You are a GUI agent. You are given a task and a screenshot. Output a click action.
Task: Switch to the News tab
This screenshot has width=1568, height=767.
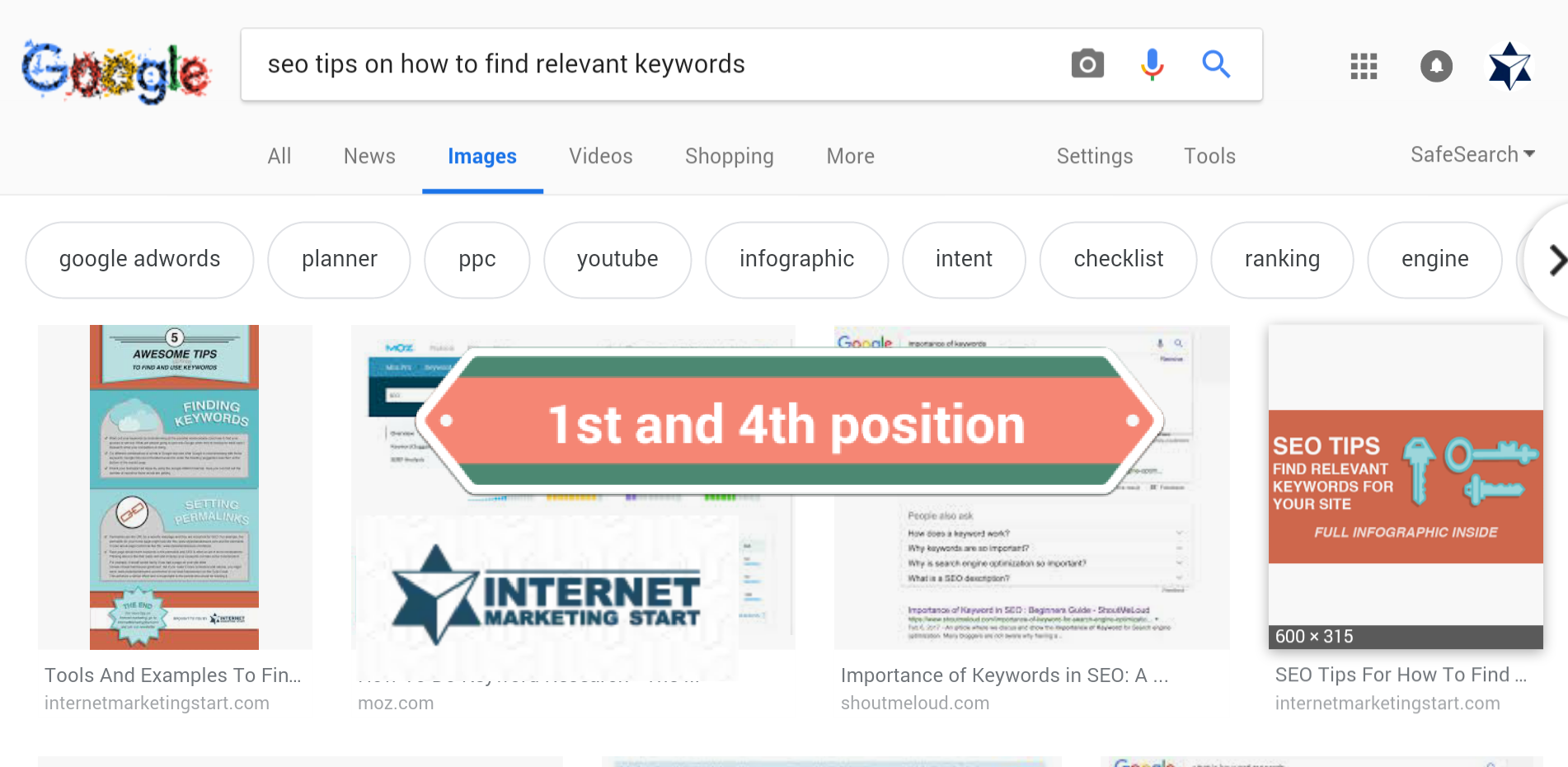pyautogui.click(x=369, y=156)
